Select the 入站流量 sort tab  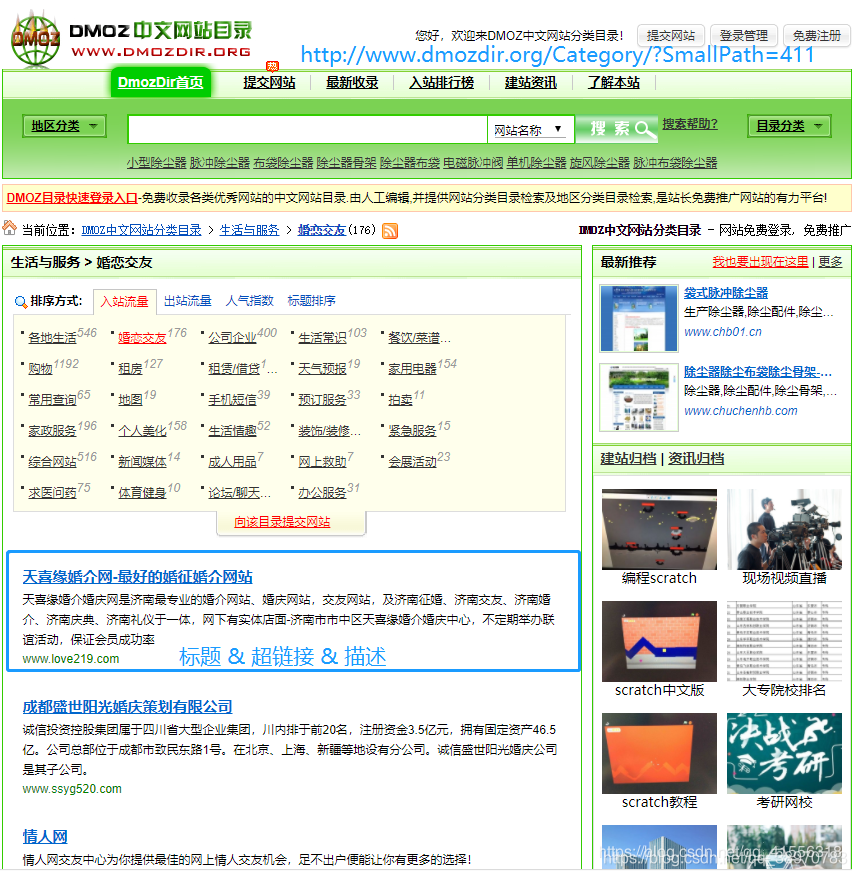tap(125, 302)
